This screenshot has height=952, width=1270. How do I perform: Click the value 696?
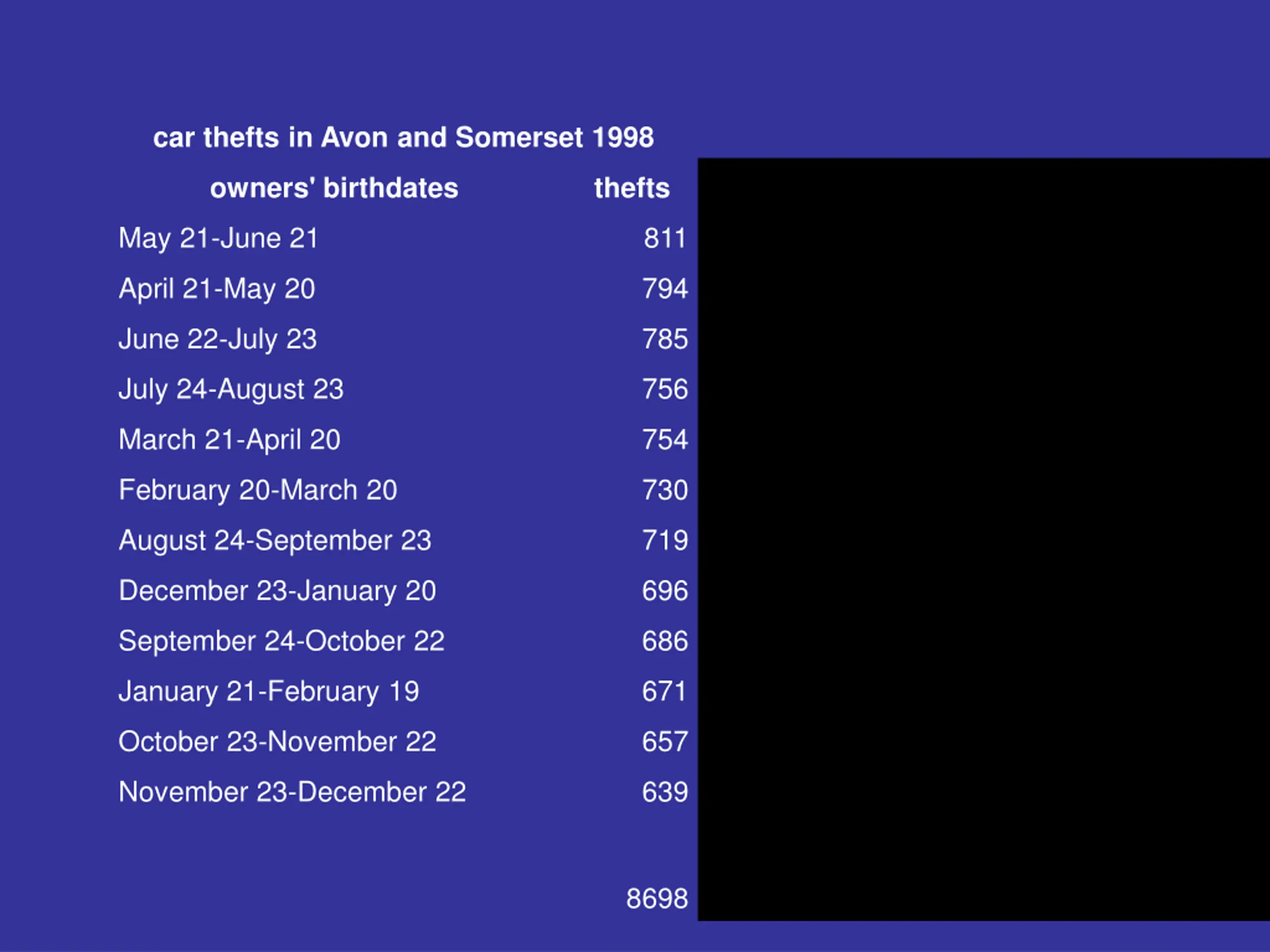pyautogui.click(x=665, y=591)
